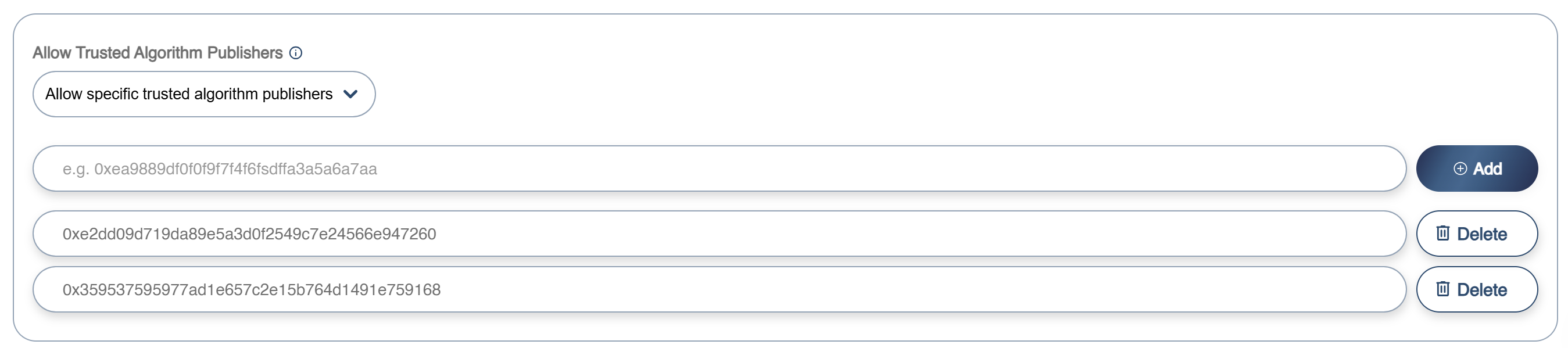Open the trusted algorithm publishers dropdown
Viewport: 1568px width, 348px height.
coord(203,94)
